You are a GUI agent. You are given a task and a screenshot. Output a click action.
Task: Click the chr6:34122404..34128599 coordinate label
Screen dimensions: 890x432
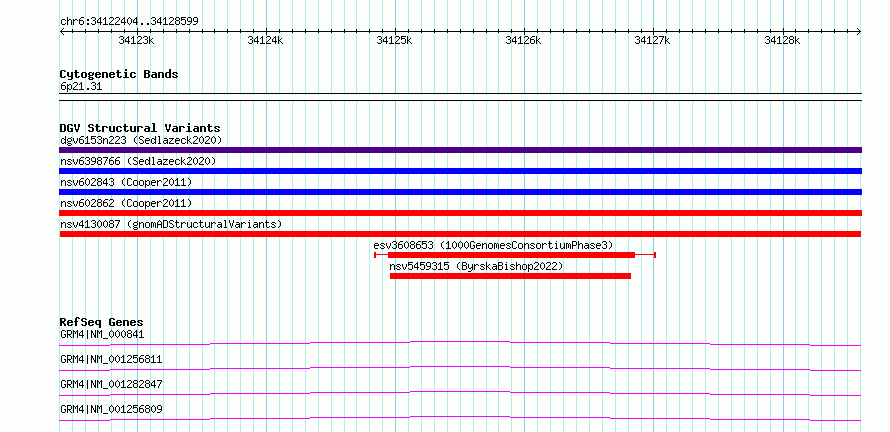point(129,22)
